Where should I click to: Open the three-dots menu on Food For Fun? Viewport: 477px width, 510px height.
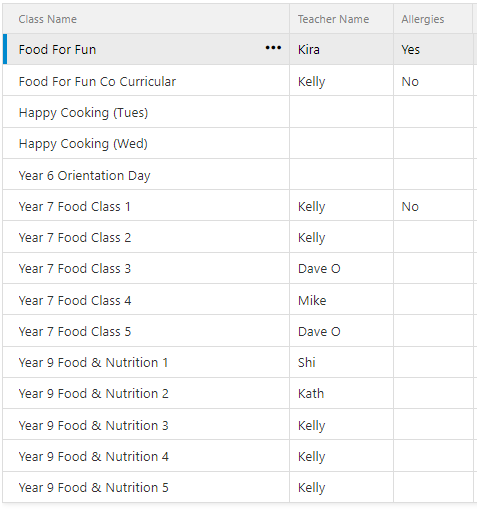click(273, 48)
